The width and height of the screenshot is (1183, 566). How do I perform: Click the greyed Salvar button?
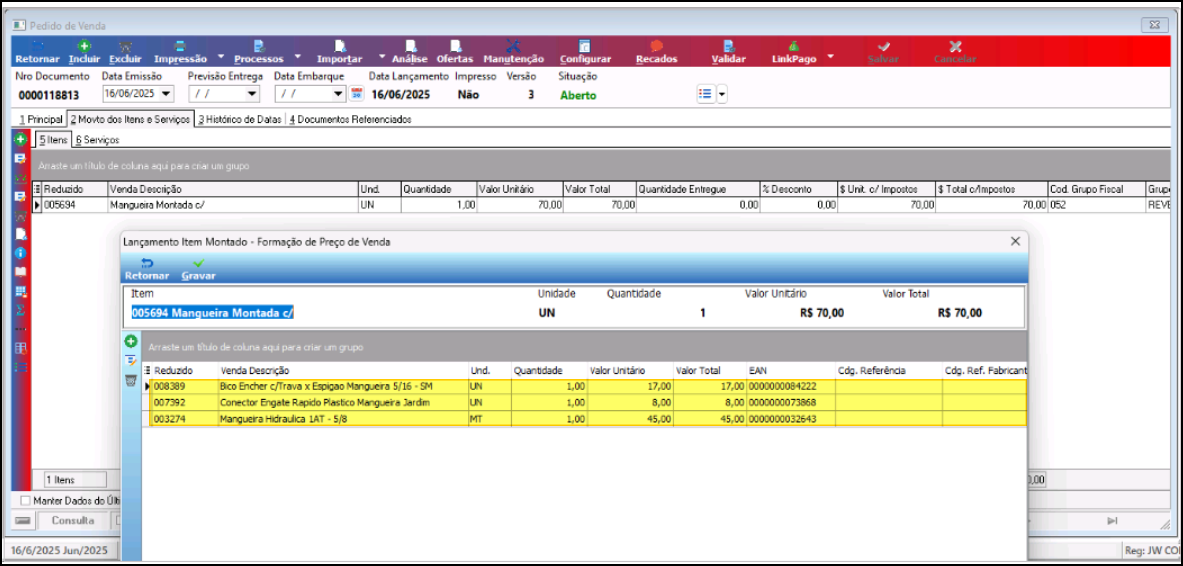(883, 52)
